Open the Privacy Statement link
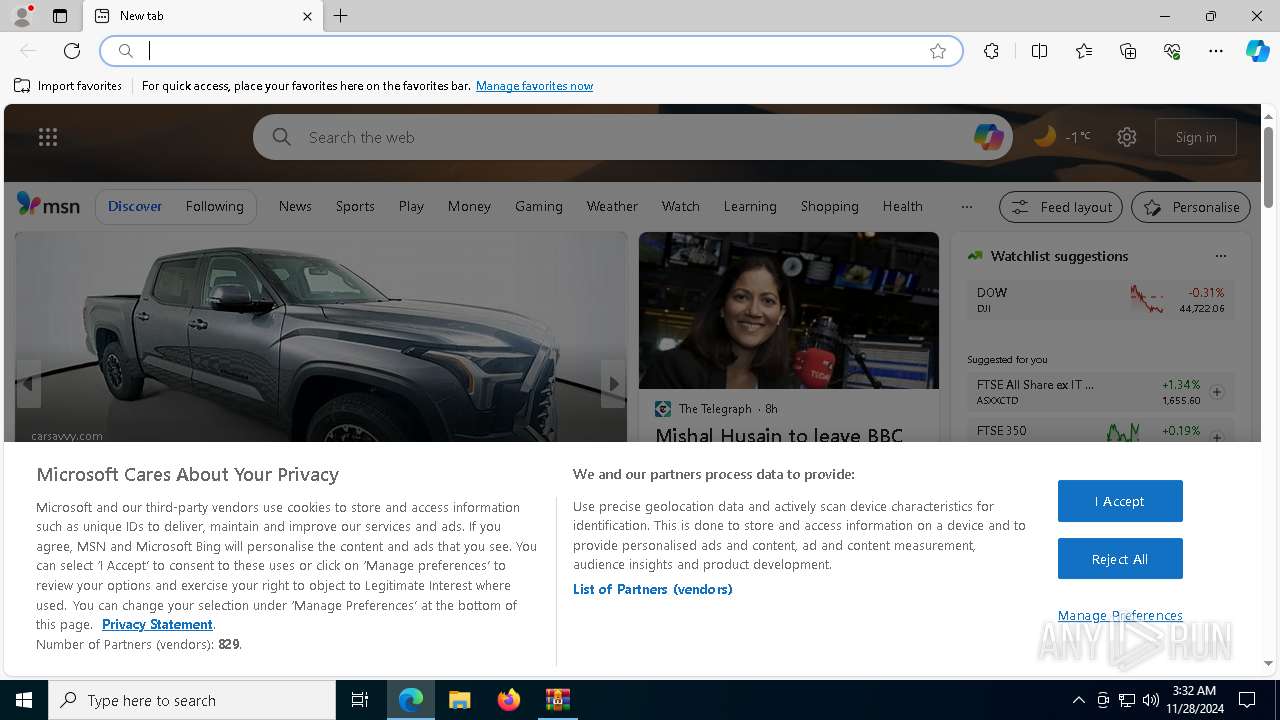Screen dimensions: 1280x720 coord(157,624)
